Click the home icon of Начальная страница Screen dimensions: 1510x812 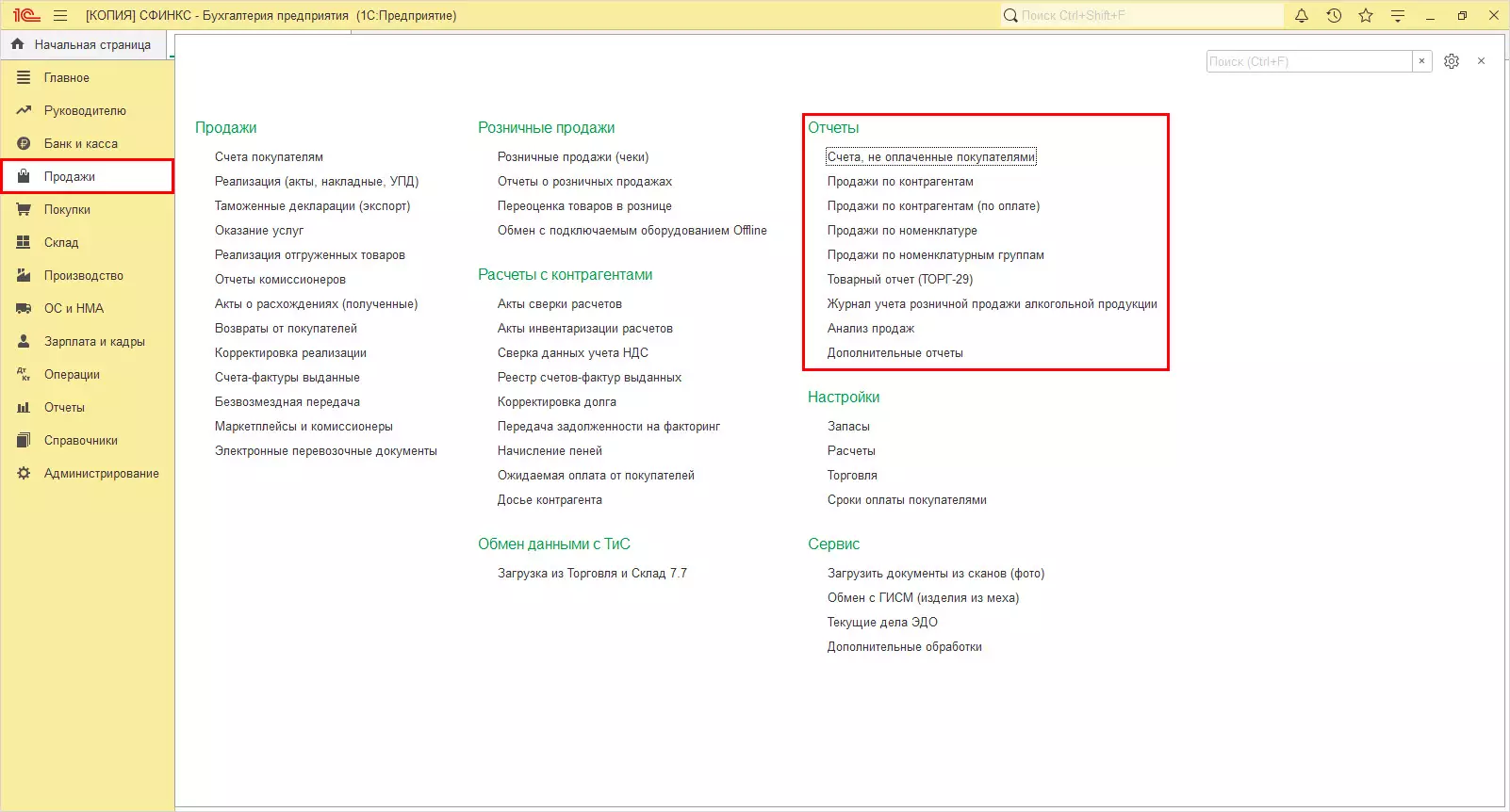(18, 44)
